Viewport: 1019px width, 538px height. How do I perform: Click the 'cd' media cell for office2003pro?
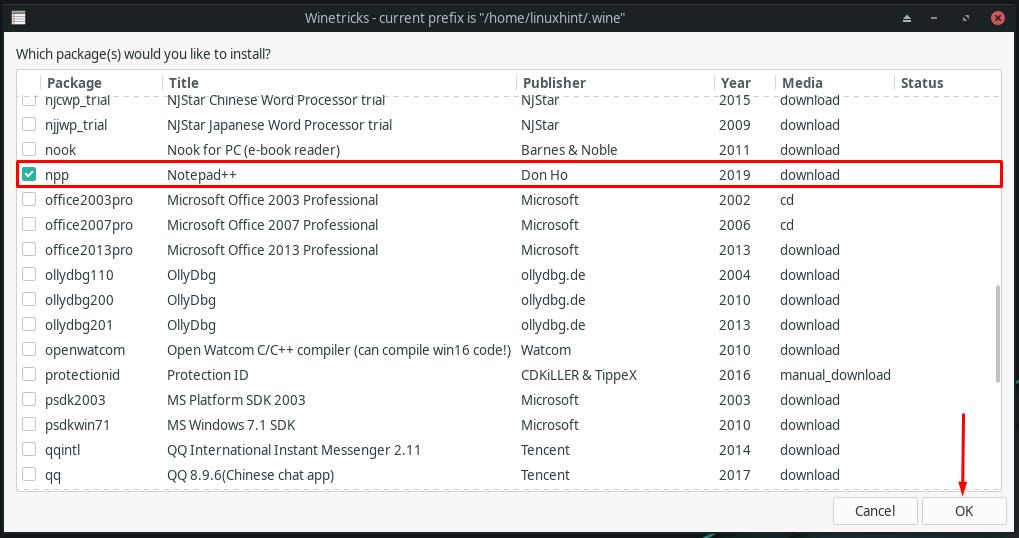pos(786,200)
